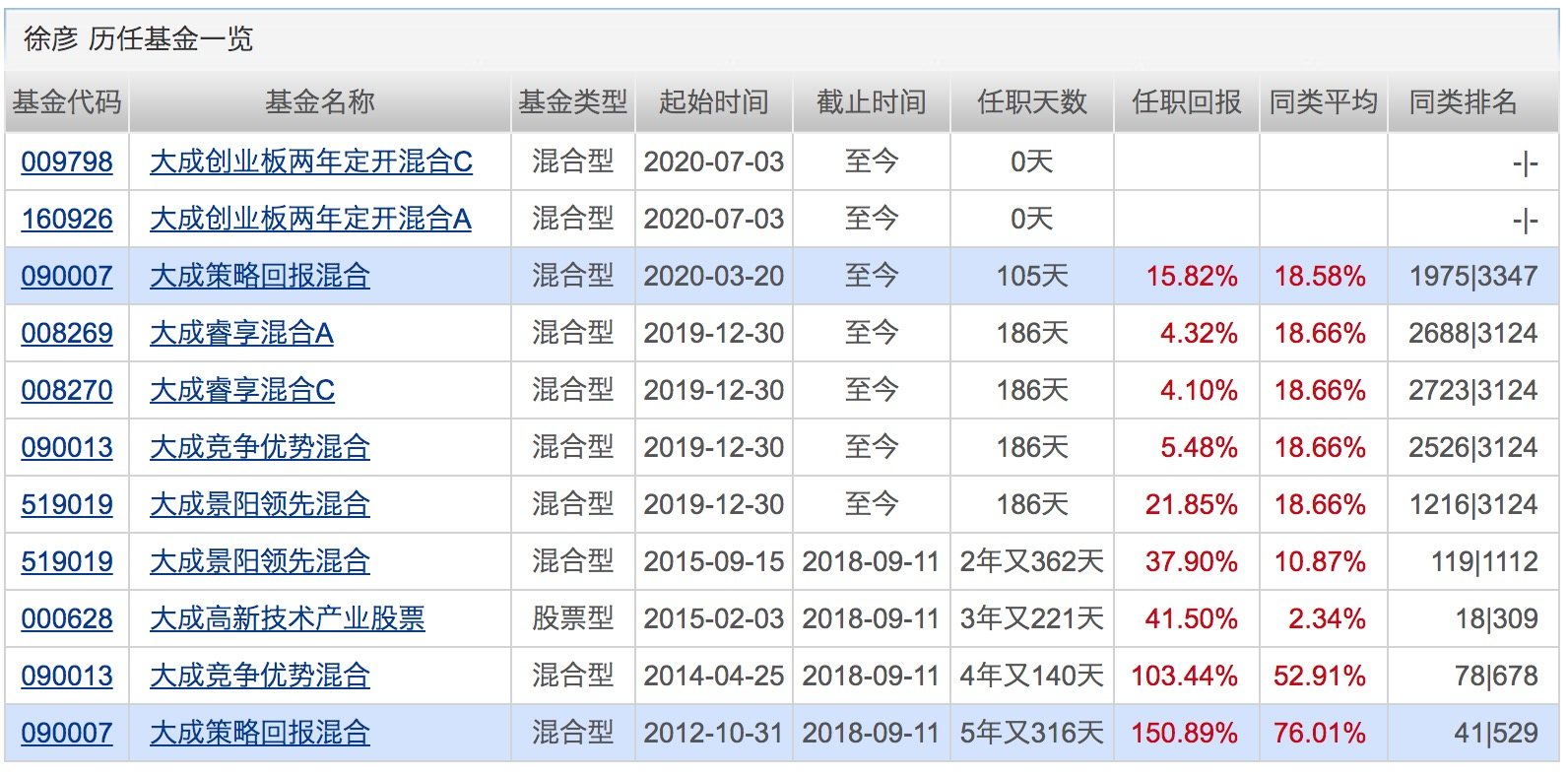Click the 股票型 fund type cell
The height and width of the screenshot is (774, 1568).
[573, 618]
